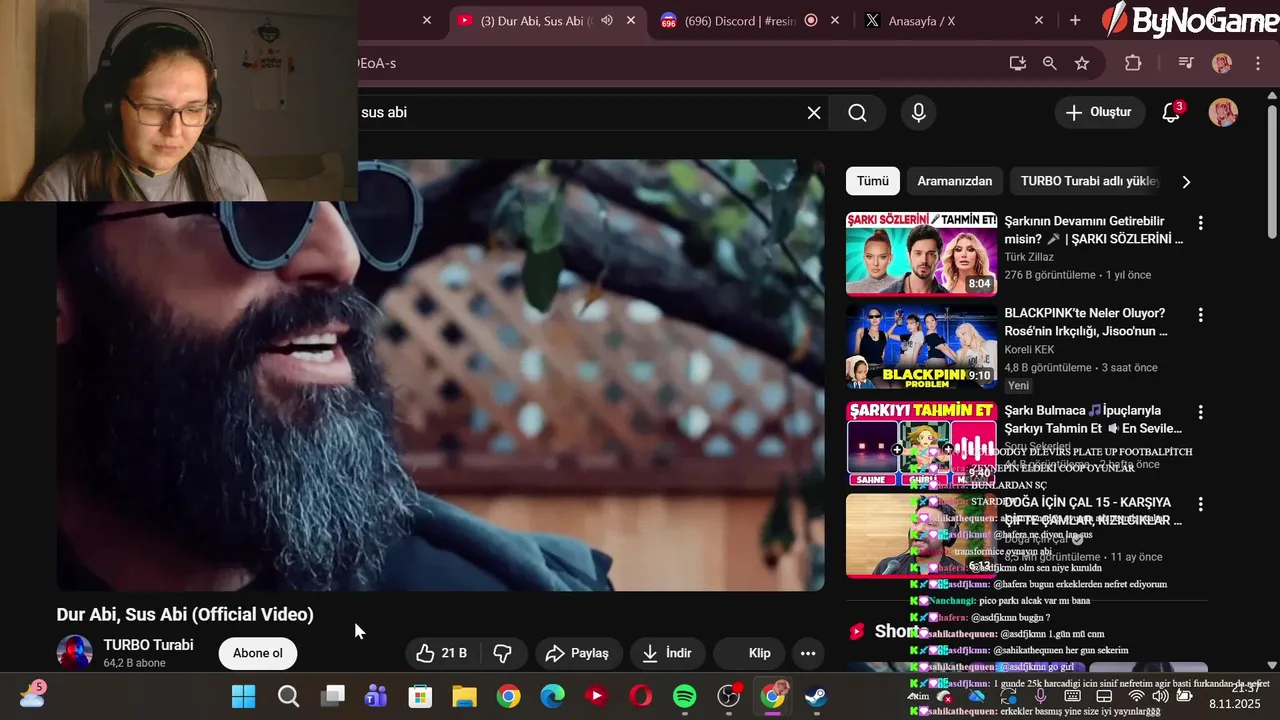Image resolution: width=1280 pixels, height=720 pixels.
Task: Open options for BLACKPINK'te Neler Oluyor video
Action: (1200, 315)
